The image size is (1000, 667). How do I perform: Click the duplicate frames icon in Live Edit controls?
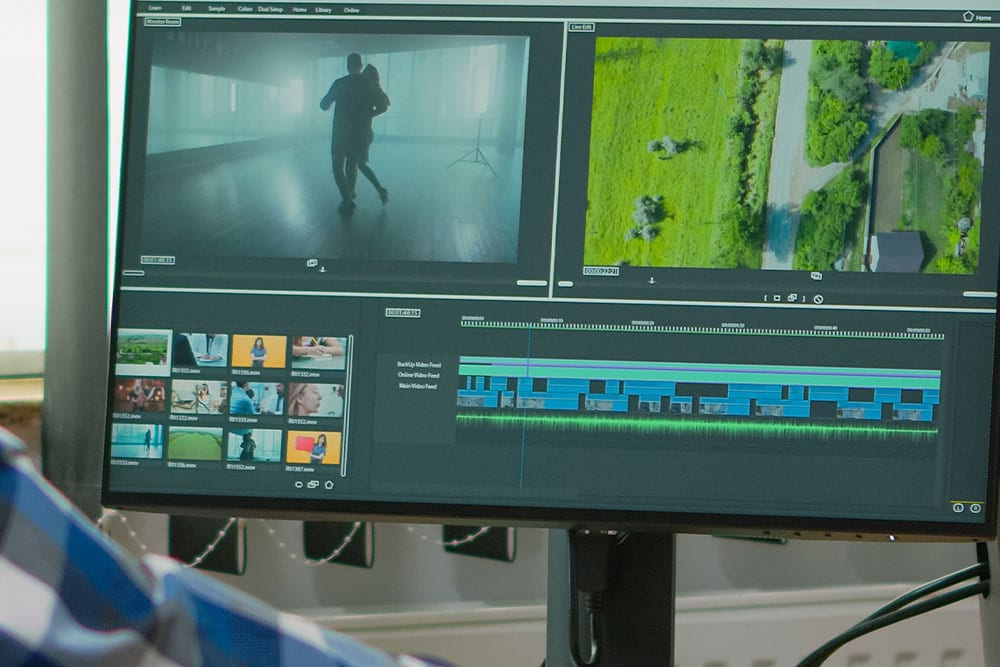792,298
